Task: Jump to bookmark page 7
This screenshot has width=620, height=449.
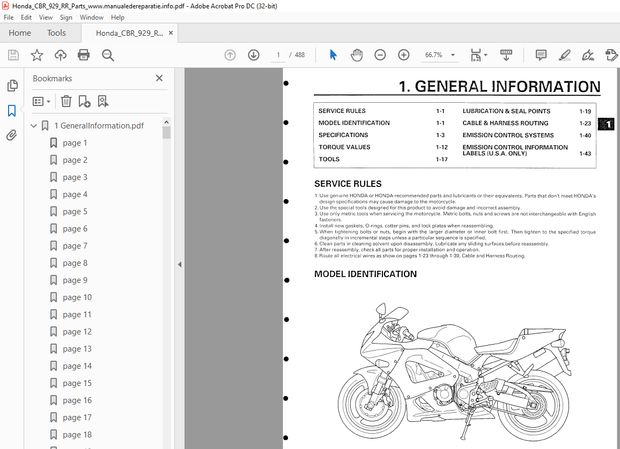Action: coord(75,246)
